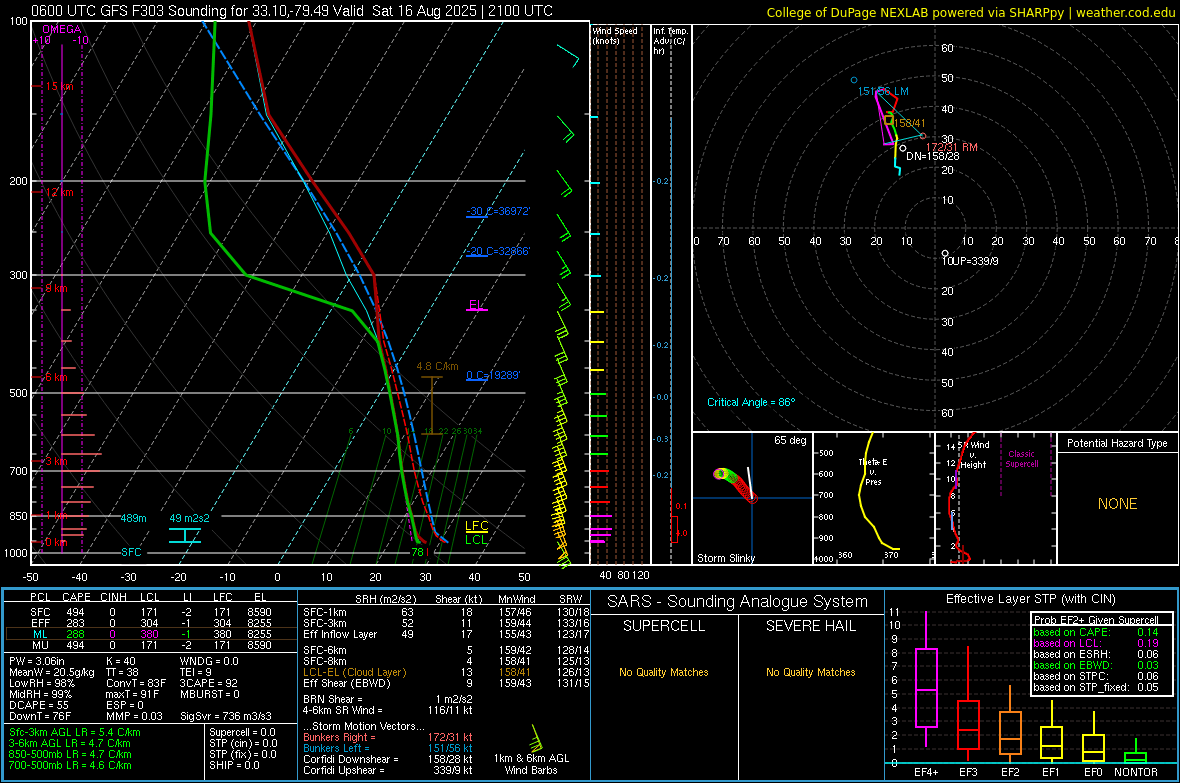Click the SHIP = 0.0 value

234,765
